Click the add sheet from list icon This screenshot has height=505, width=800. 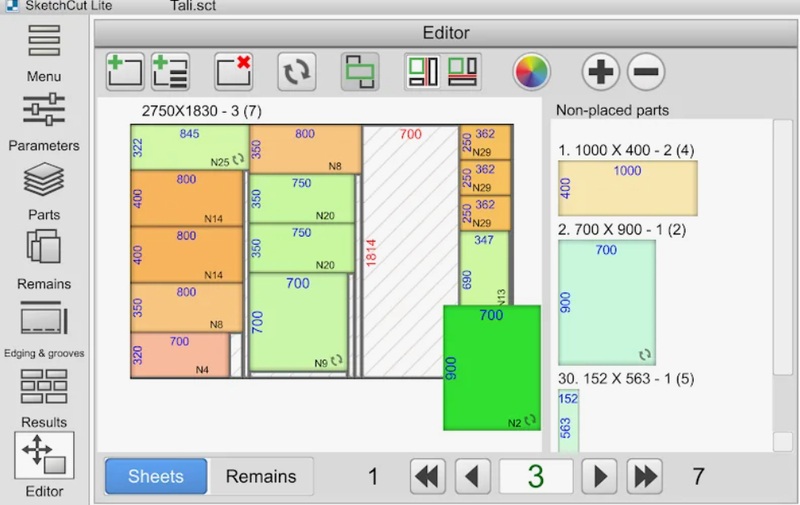tap(171, 71)
